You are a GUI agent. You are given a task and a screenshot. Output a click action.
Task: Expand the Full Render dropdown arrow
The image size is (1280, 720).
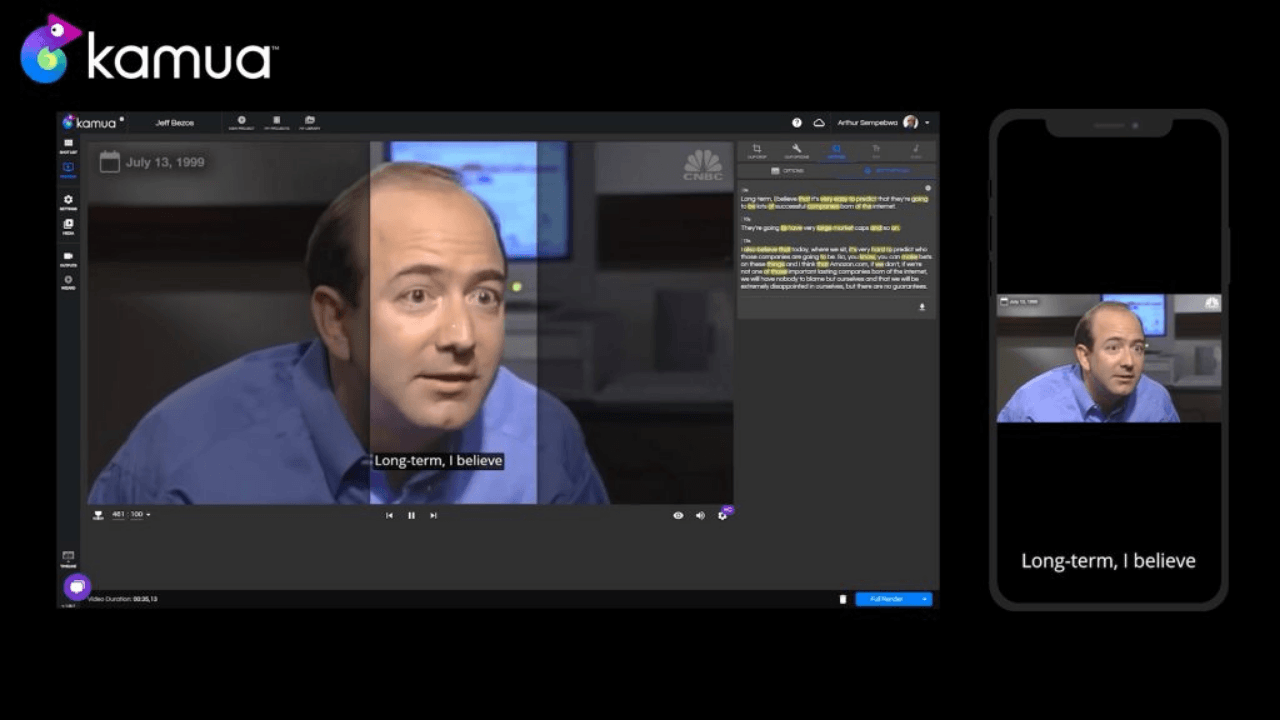tap(924, 599)
